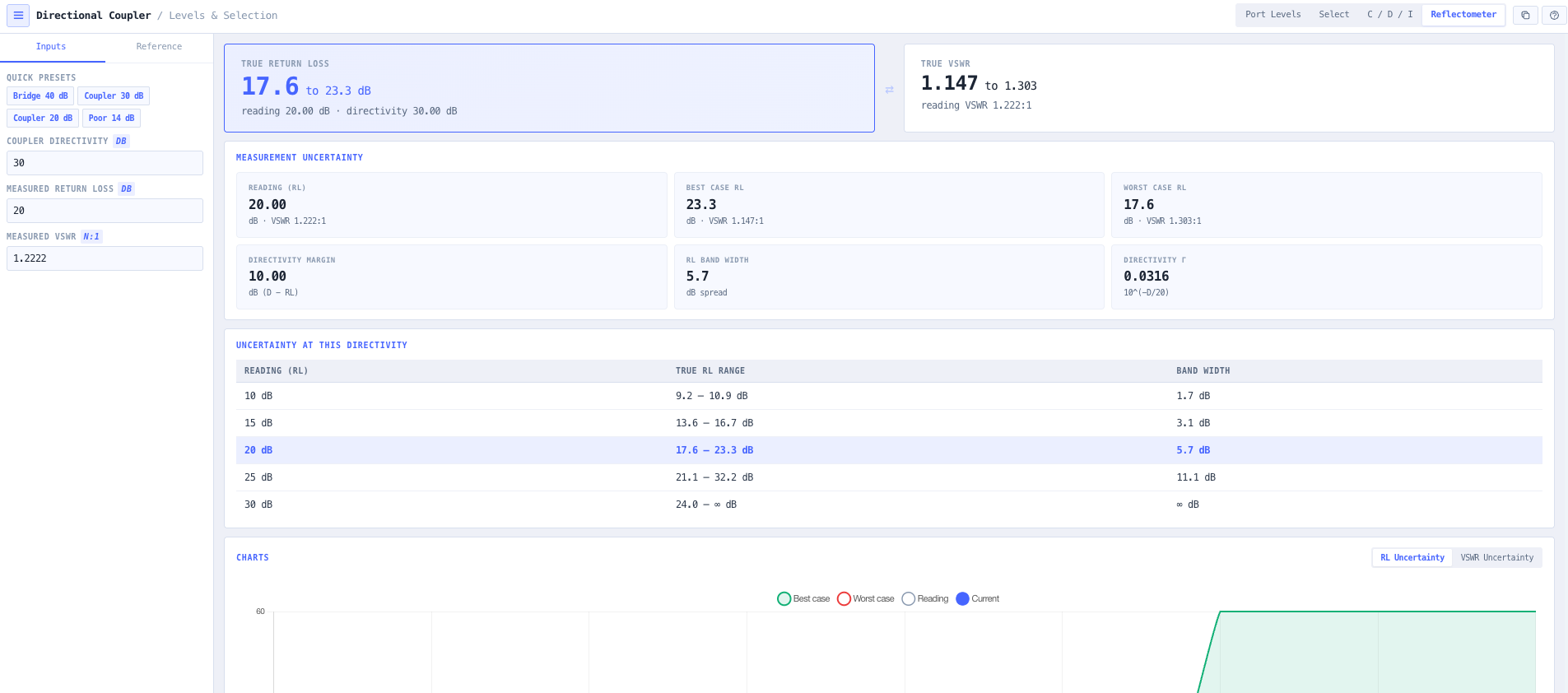Click the RL Band Width card

(889, 277)
